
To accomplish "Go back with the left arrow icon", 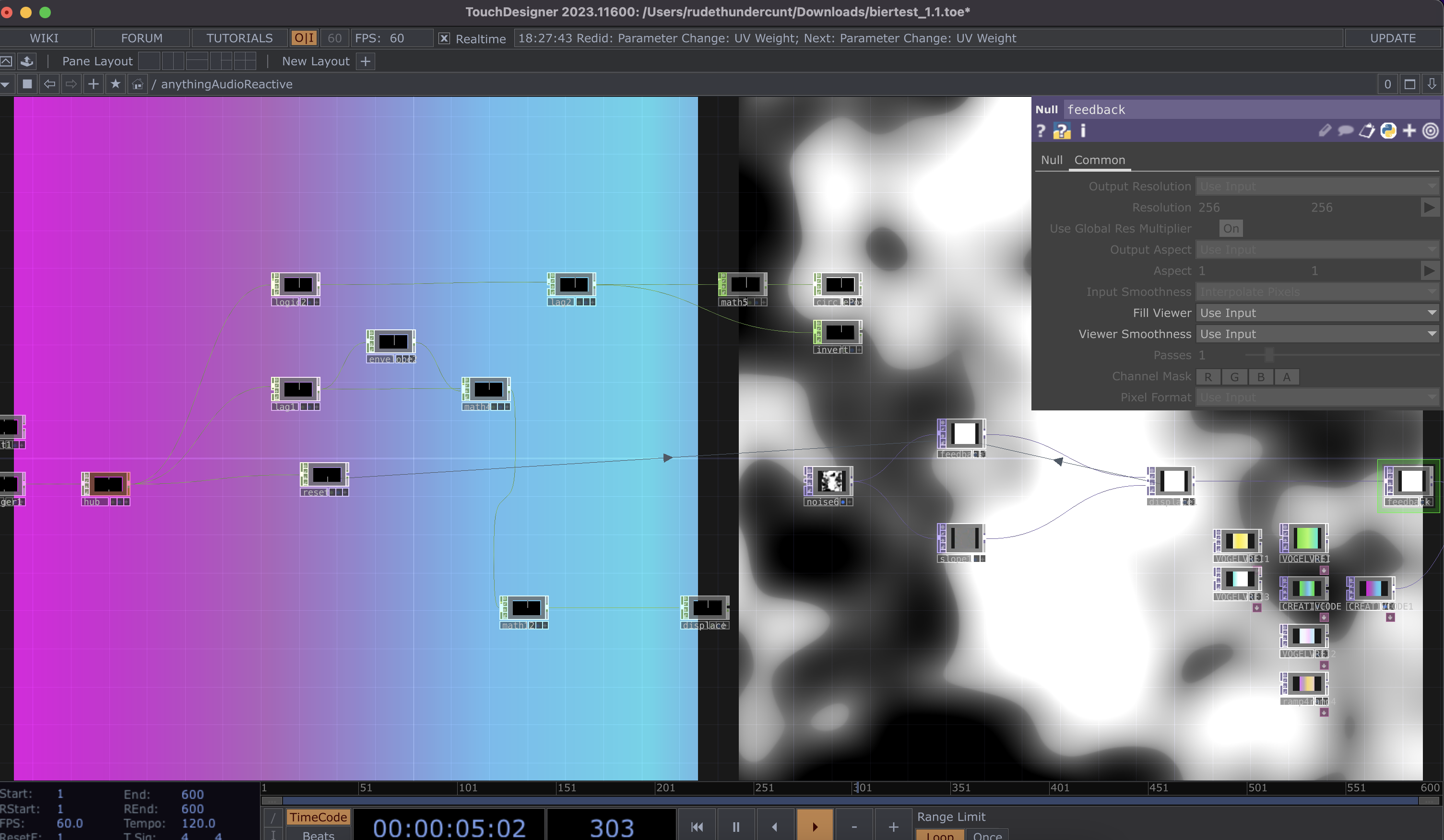I will tap(50, 84).
